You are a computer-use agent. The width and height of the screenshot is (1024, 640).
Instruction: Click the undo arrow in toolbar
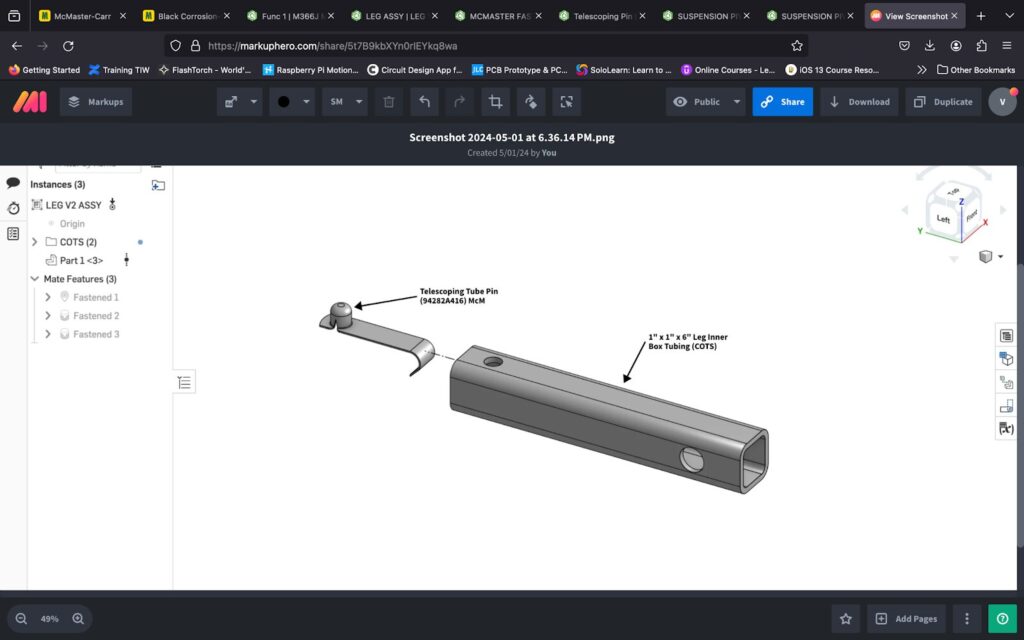(x=424, y=102)
